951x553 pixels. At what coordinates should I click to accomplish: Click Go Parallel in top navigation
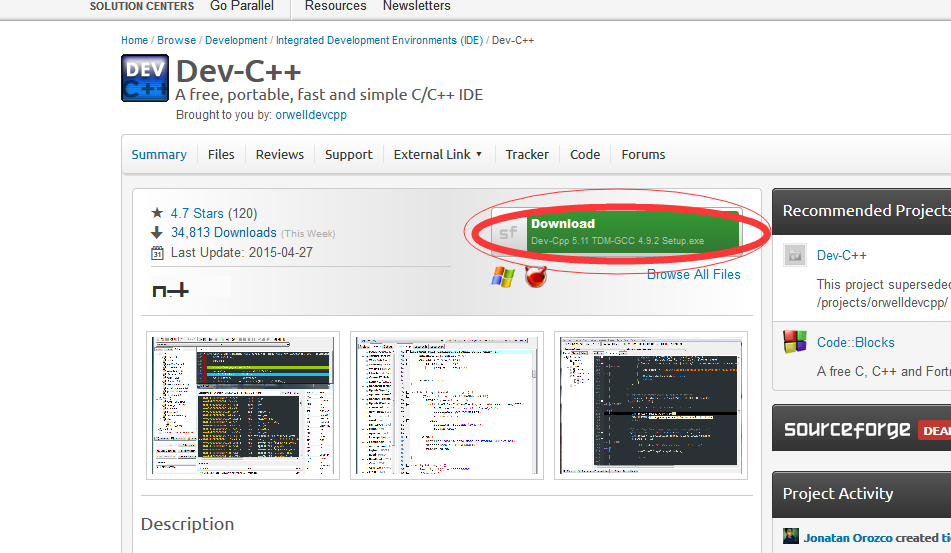point(242,6)
